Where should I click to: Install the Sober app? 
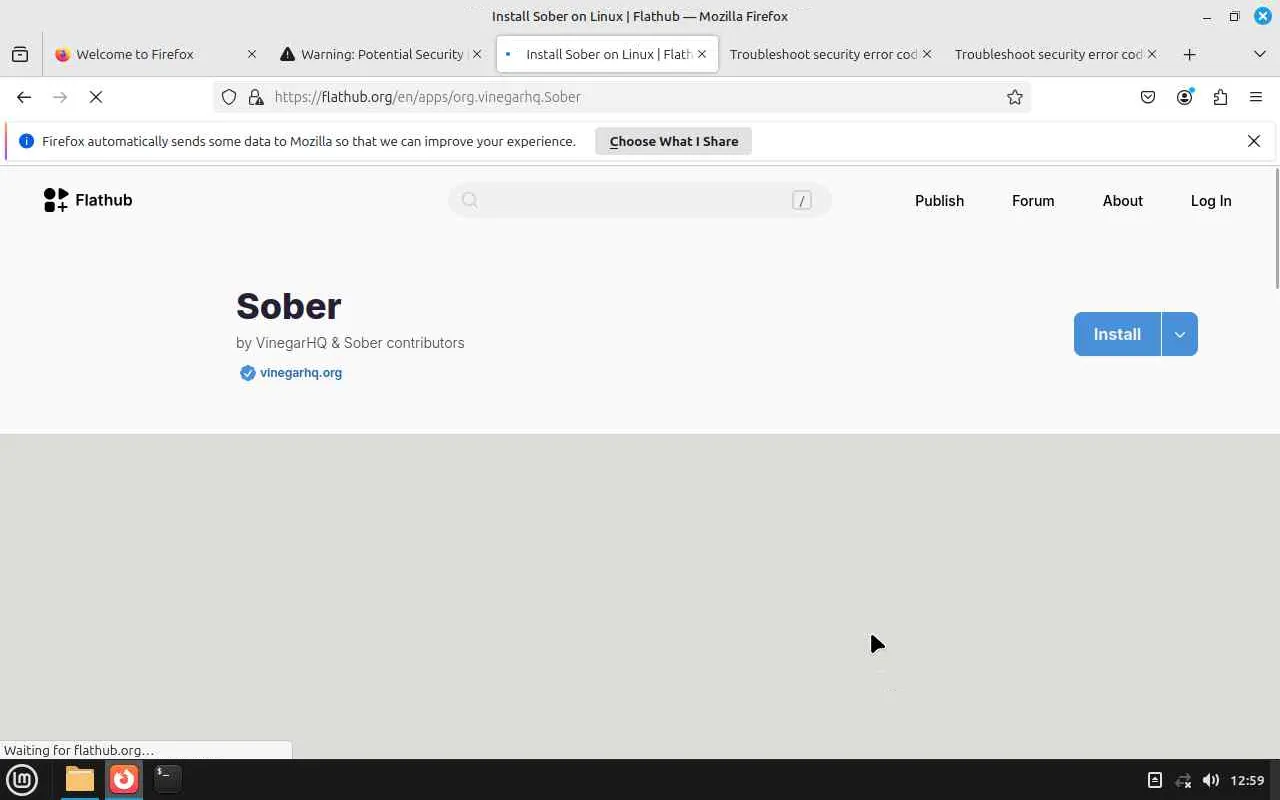click(x=1117, y=334)
